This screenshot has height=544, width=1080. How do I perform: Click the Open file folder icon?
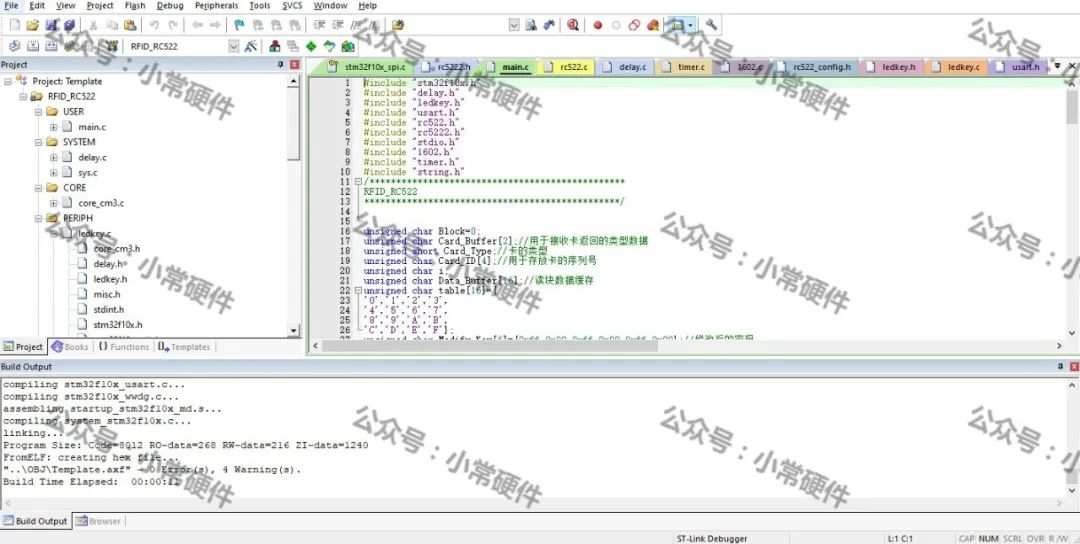pyautogui.click(x=32, y=25)
